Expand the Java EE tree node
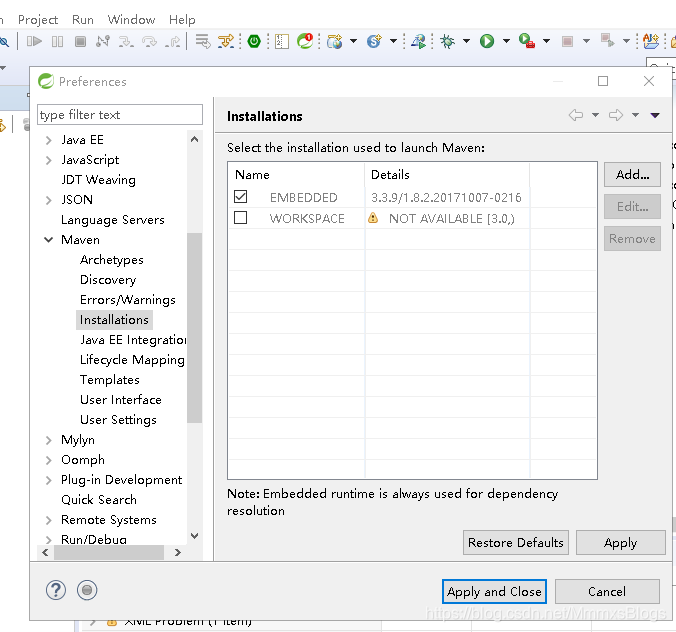The image size is (676, 632). (x=49, y=140)
